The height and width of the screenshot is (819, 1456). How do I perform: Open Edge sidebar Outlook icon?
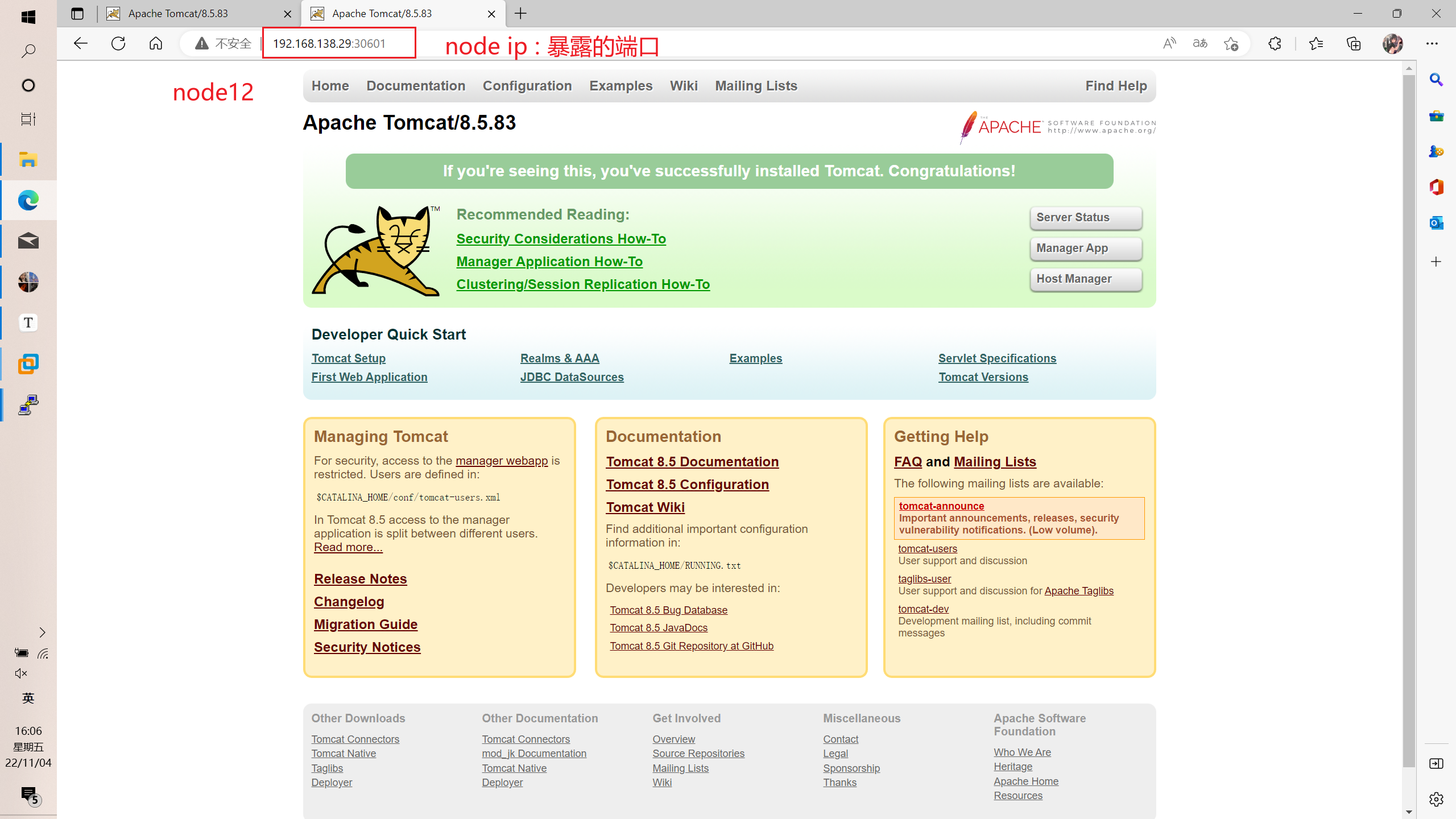(1436, 223)
